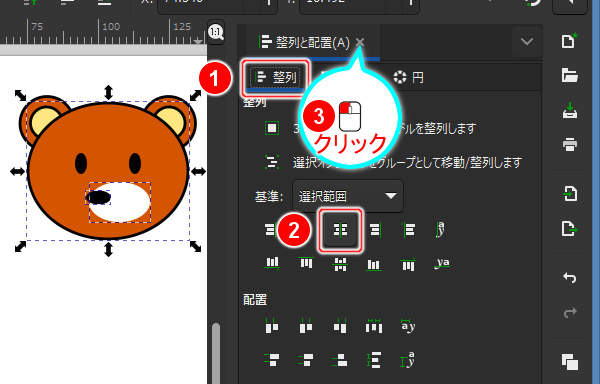600x384 pixels.
Task: Close the 整列と配置(A) dock tab
Action: point(360,42)
